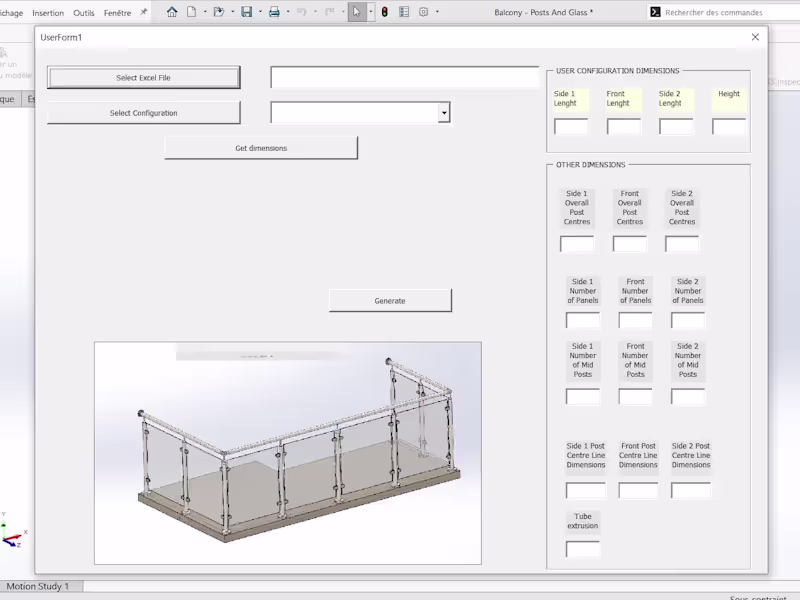
Task: Expand the dropdown arrow next to the Open icon
Action: click(234, 11)
